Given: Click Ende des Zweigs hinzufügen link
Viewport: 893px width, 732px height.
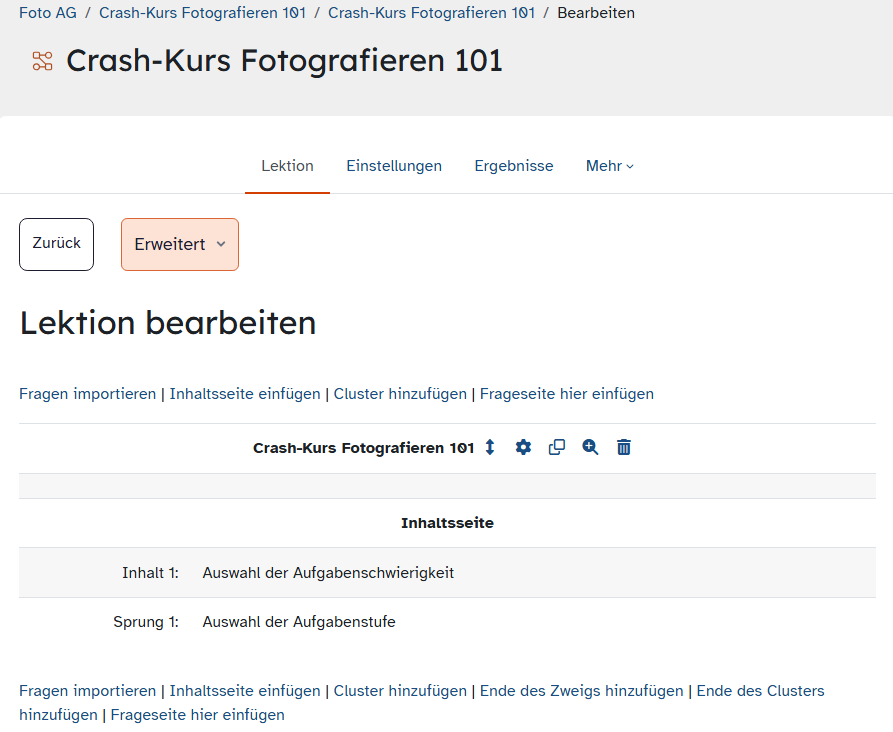Looking at the screenshot, I should 581,691.
